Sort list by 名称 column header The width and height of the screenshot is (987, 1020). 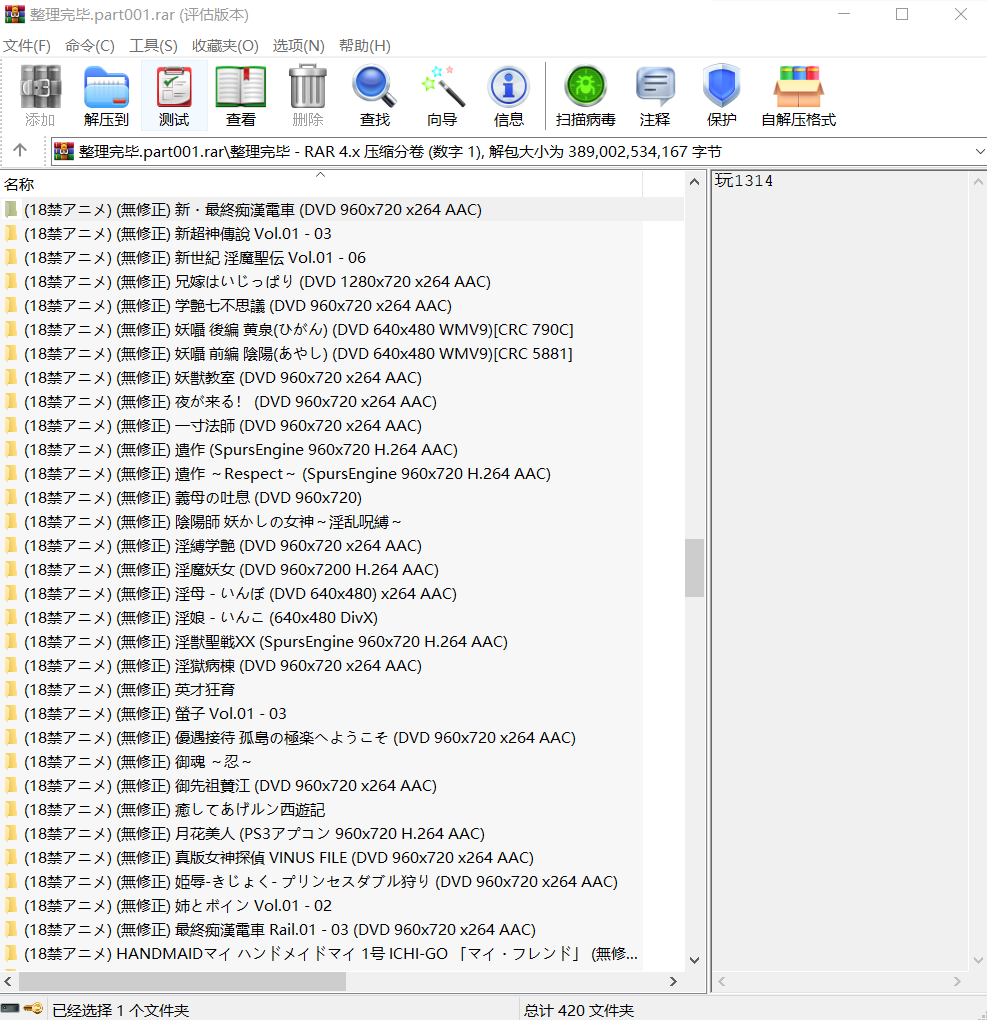tap(322, 184)
